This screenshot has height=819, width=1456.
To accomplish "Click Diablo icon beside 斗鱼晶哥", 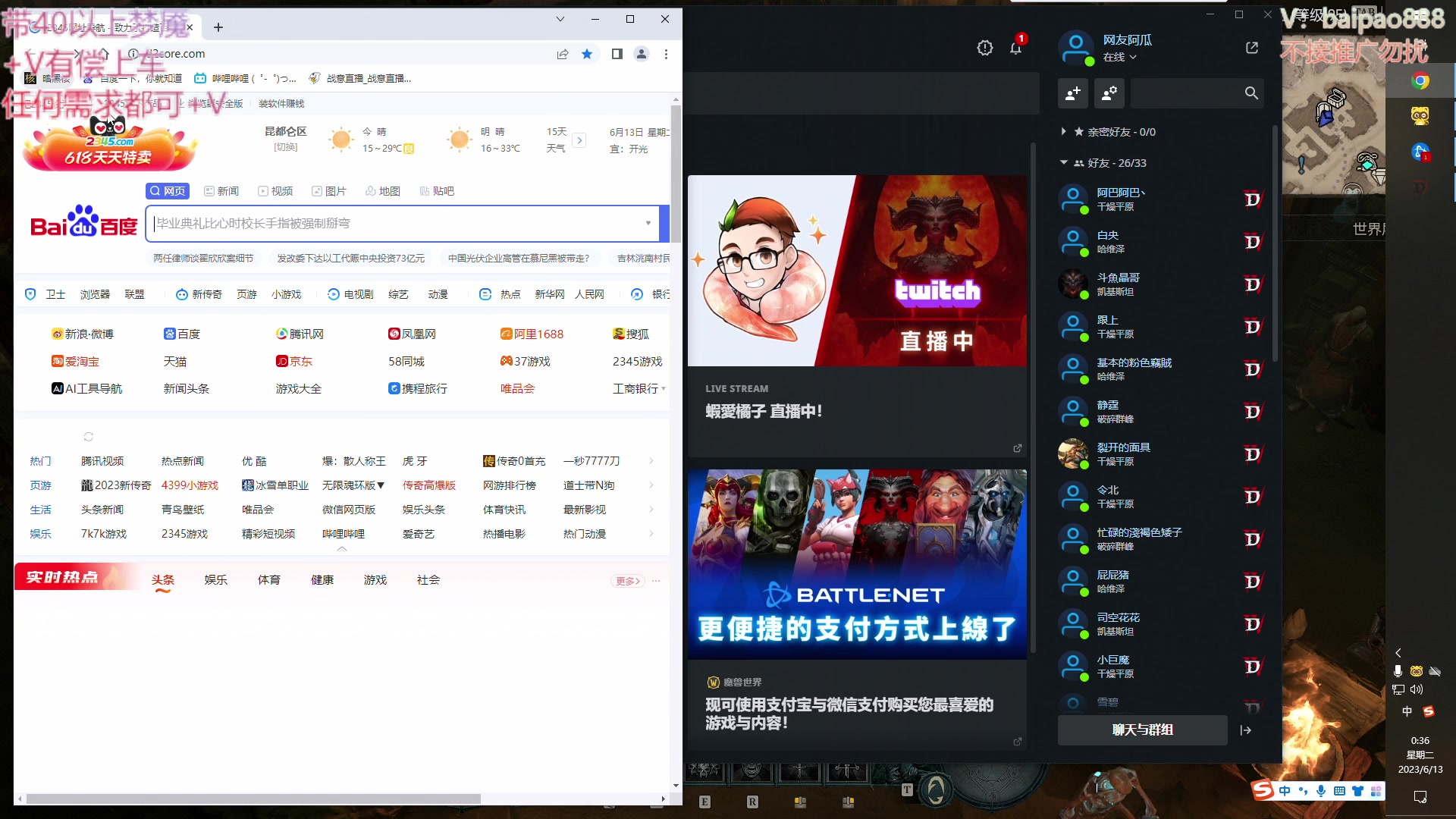I will coord(1253,284).
